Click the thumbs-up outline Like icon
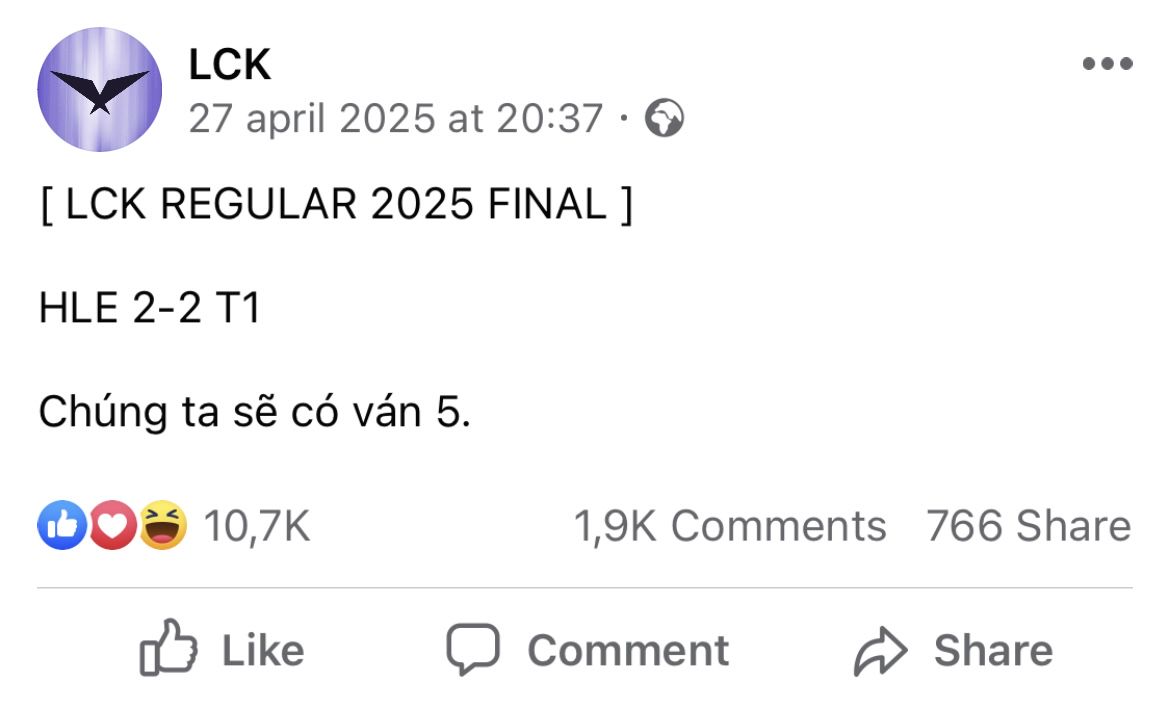This screenshot has height=706, width=1170. 167,650
